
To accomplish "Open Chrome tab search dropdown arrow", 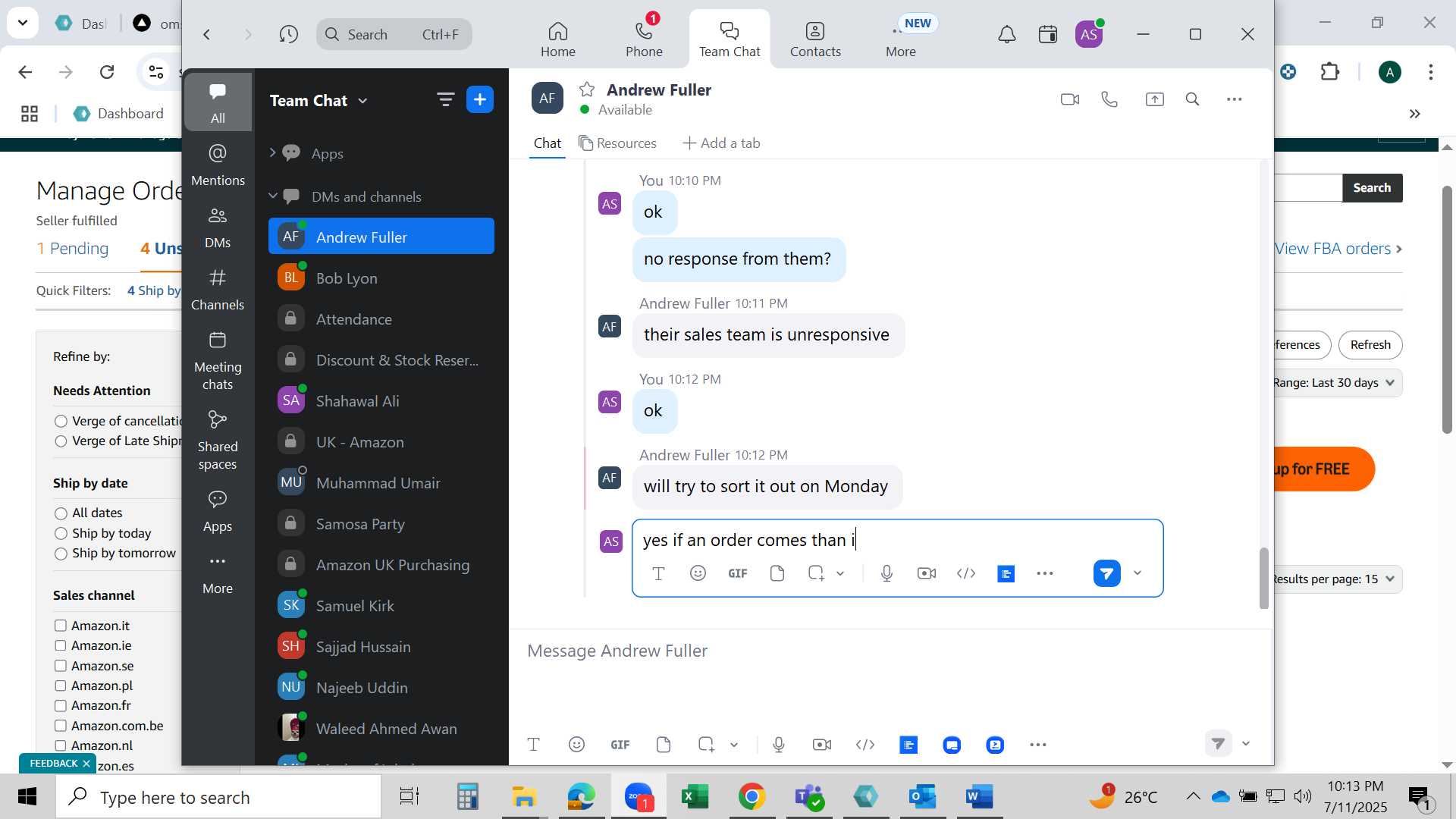I will click(23, 23).
